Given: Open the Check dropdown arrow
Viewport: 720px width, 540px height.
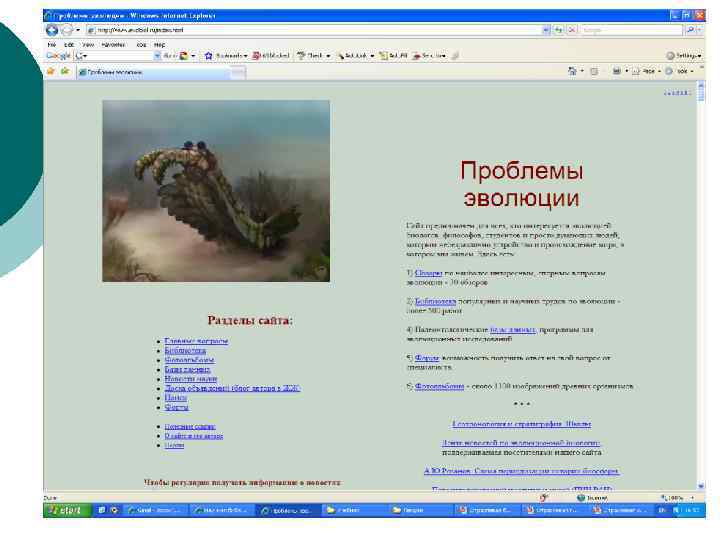Looking at the screenshot, I should click(x=328, y=56).
